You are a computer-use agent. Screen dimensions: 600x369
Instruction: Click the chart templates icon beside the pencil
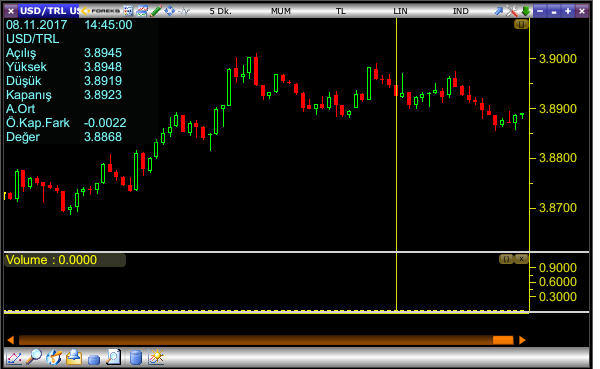click(x=142, y=11)
